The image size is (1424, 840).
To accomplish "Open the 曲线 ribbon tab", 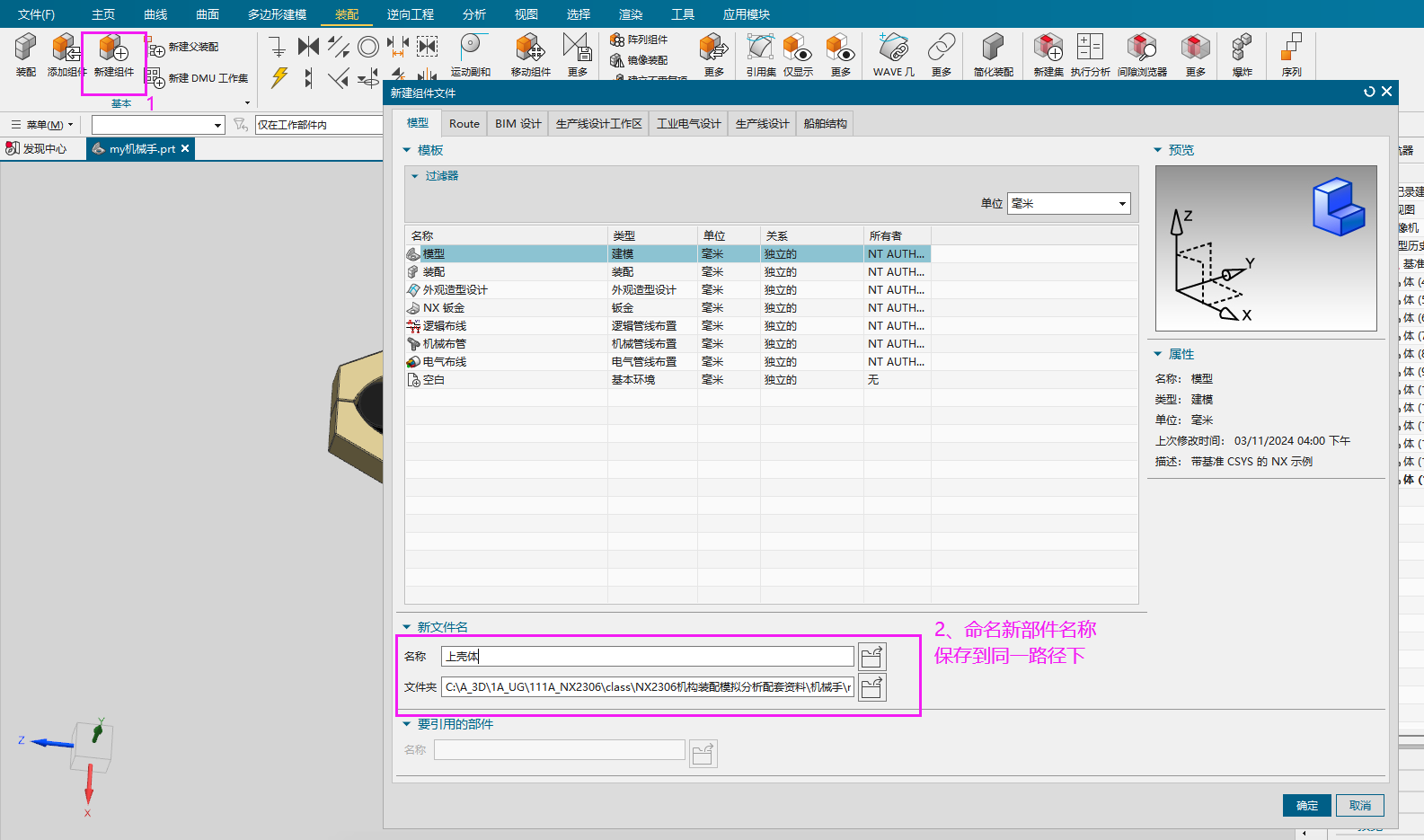I will coord(156,14).
